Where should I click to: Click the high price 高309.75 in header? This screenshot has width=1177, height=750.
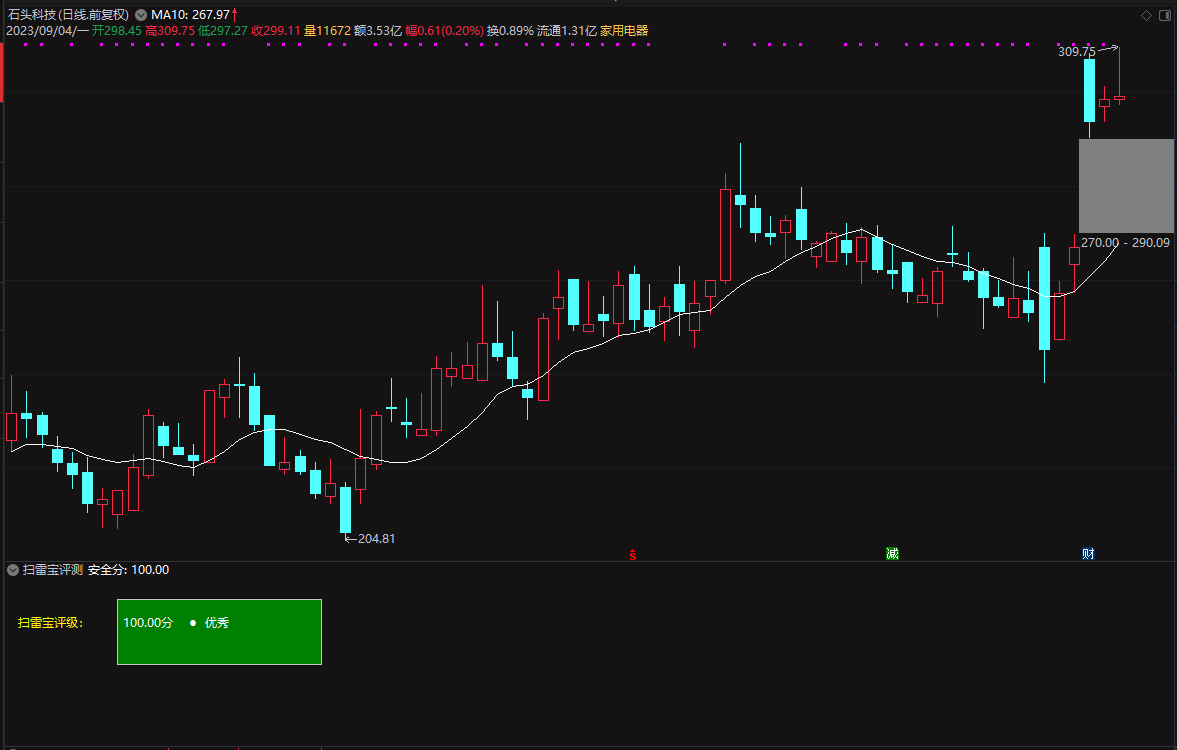[170, 31]
